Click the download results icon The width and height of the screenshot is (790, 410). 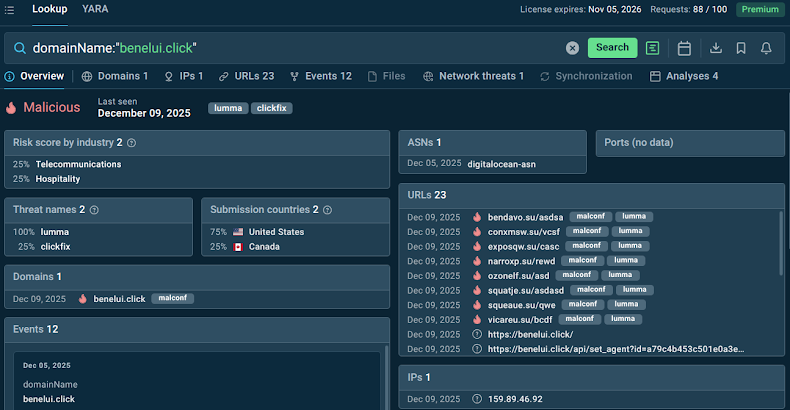(715, 48)
